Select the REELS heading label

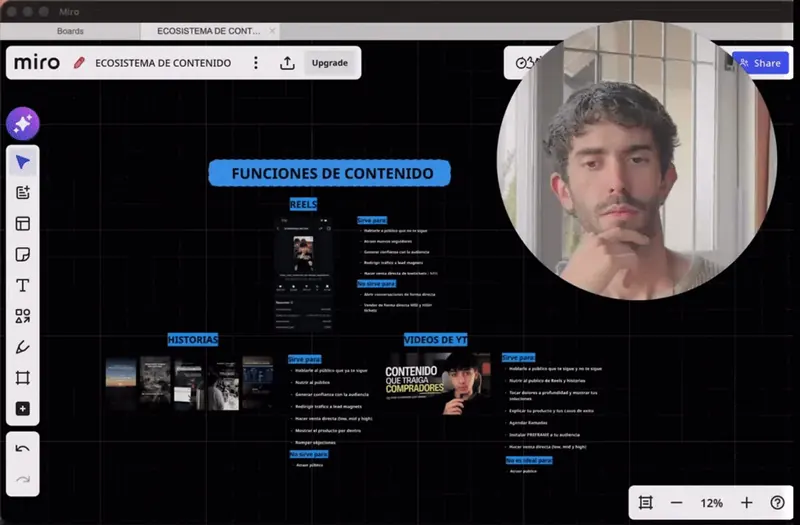(303, 204)
